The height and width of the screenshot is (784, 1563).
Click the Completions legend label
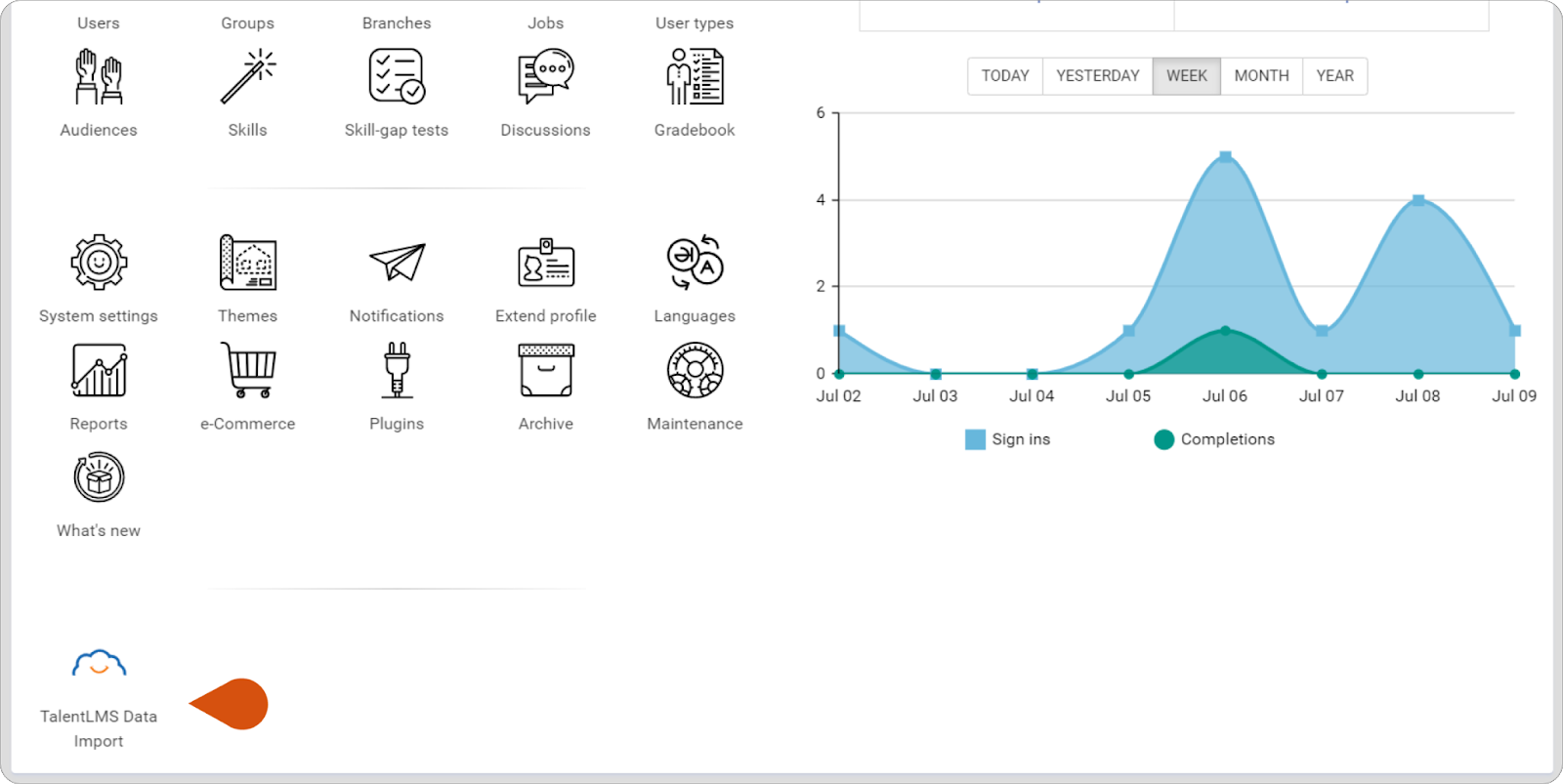click(x=1228, y=439)
